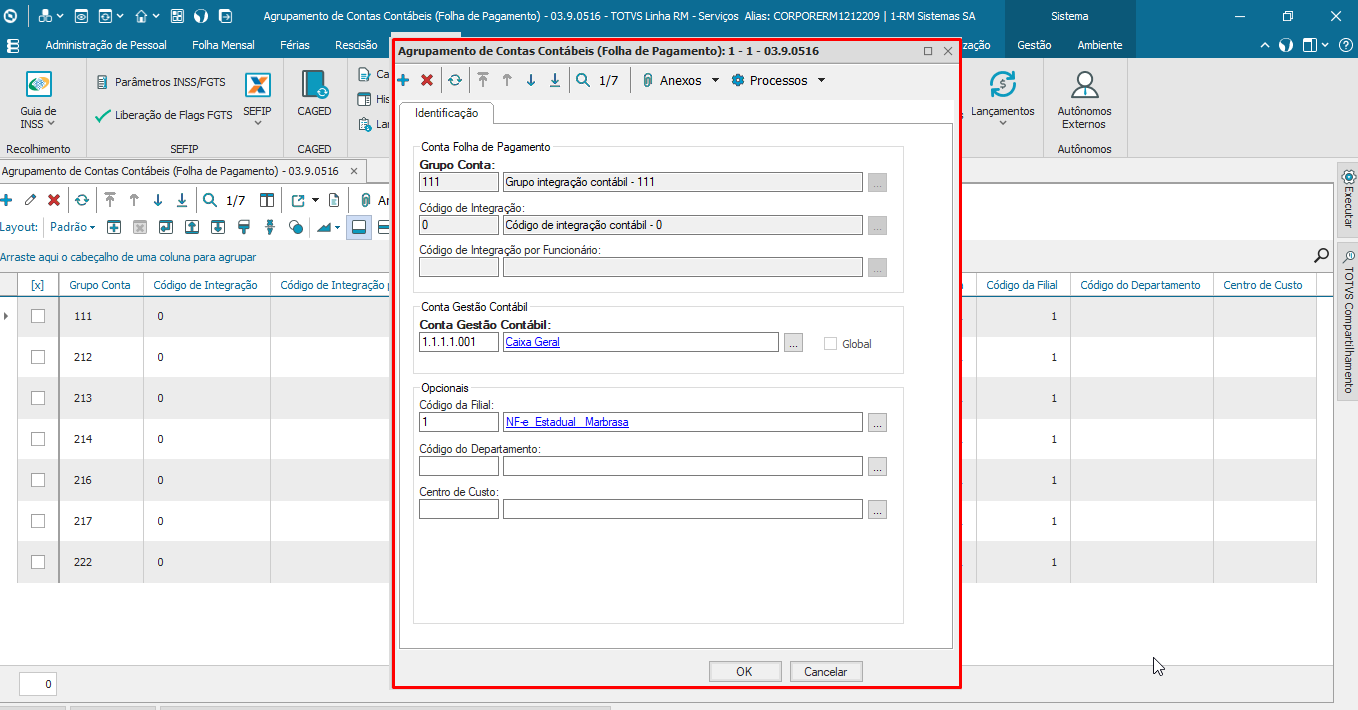
Task: Click the Cancelar button
Action: 826,672
